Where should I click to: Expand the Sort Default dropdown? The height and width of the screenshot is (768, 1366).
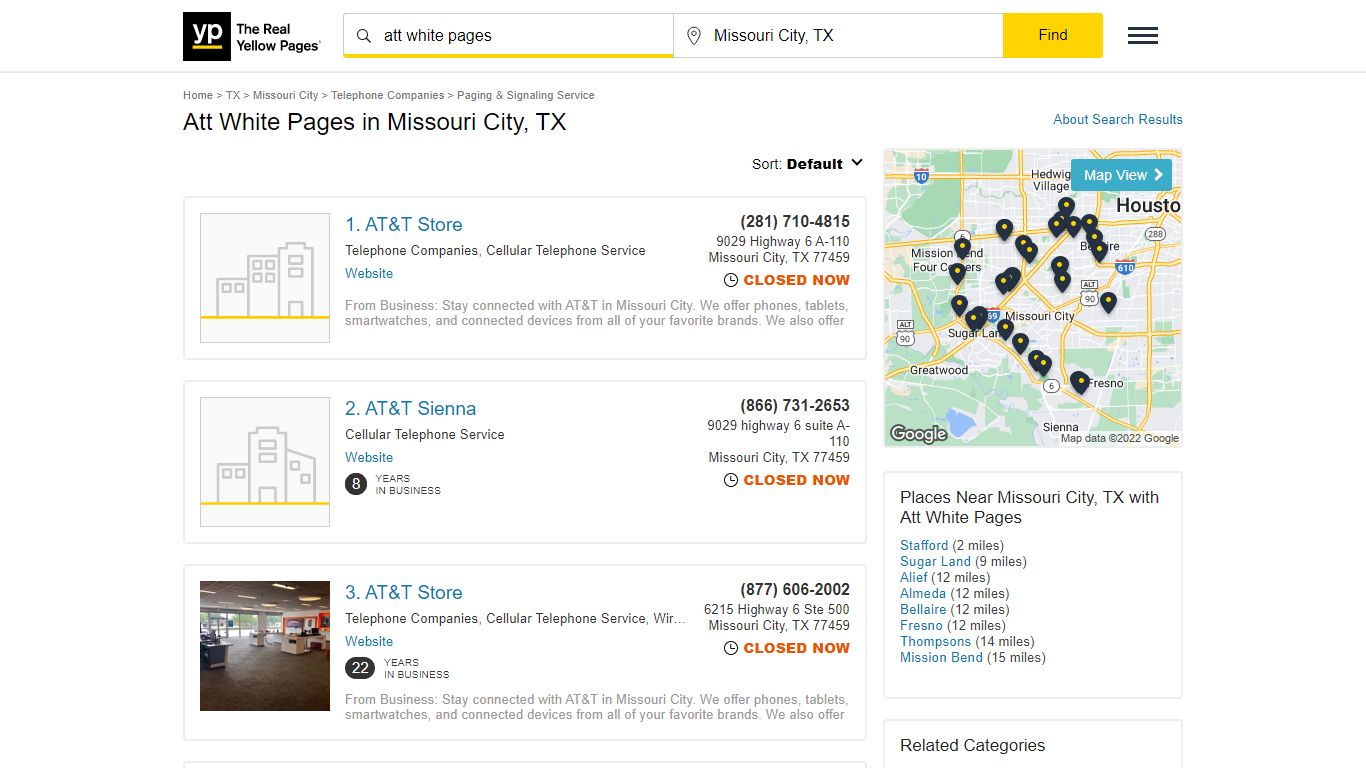[x=808, y=164]
